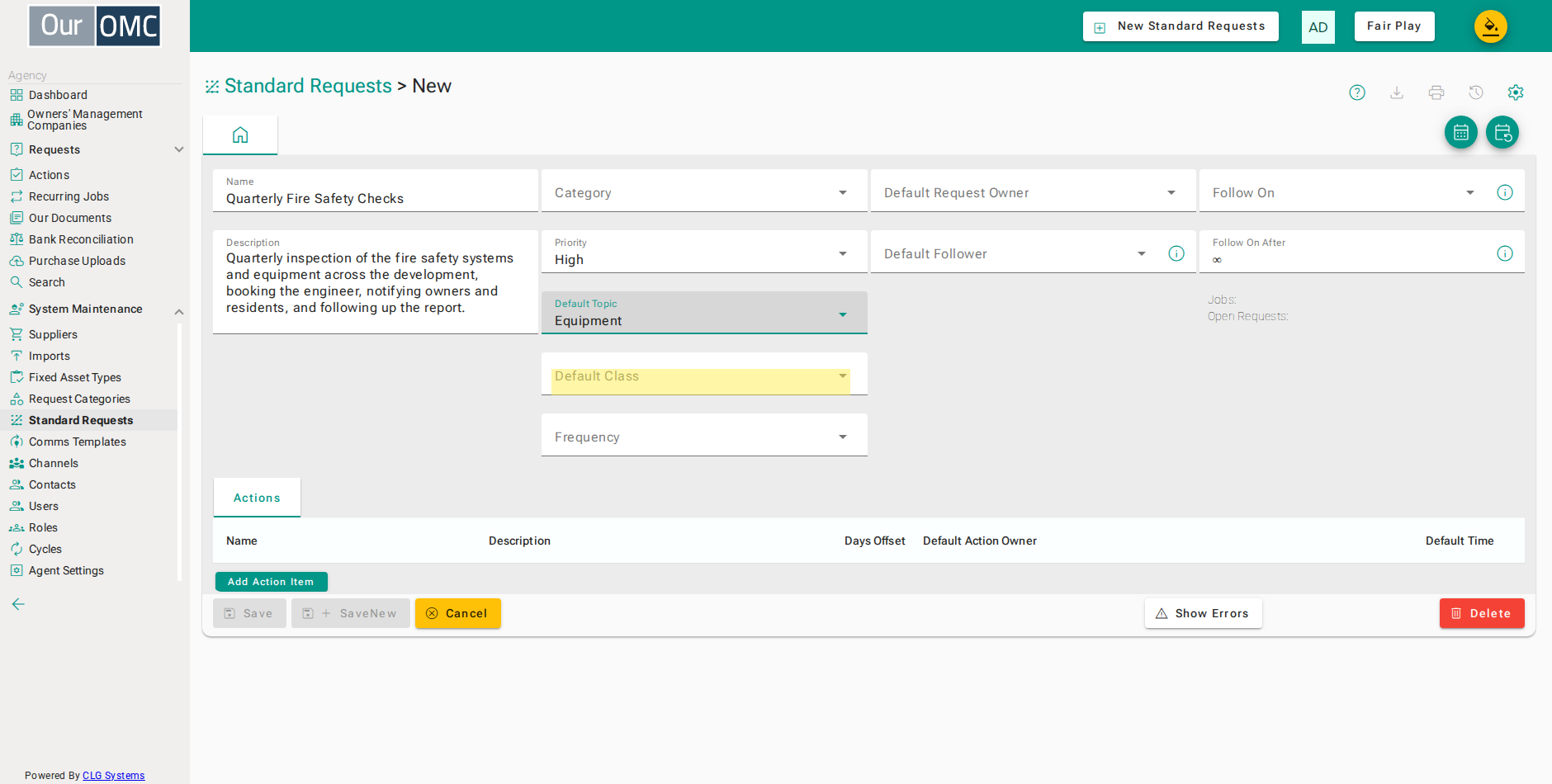Screen dimensions: 1552x784
Task: Open Dashboard in the sidebar
Action: tap(58, 95)
